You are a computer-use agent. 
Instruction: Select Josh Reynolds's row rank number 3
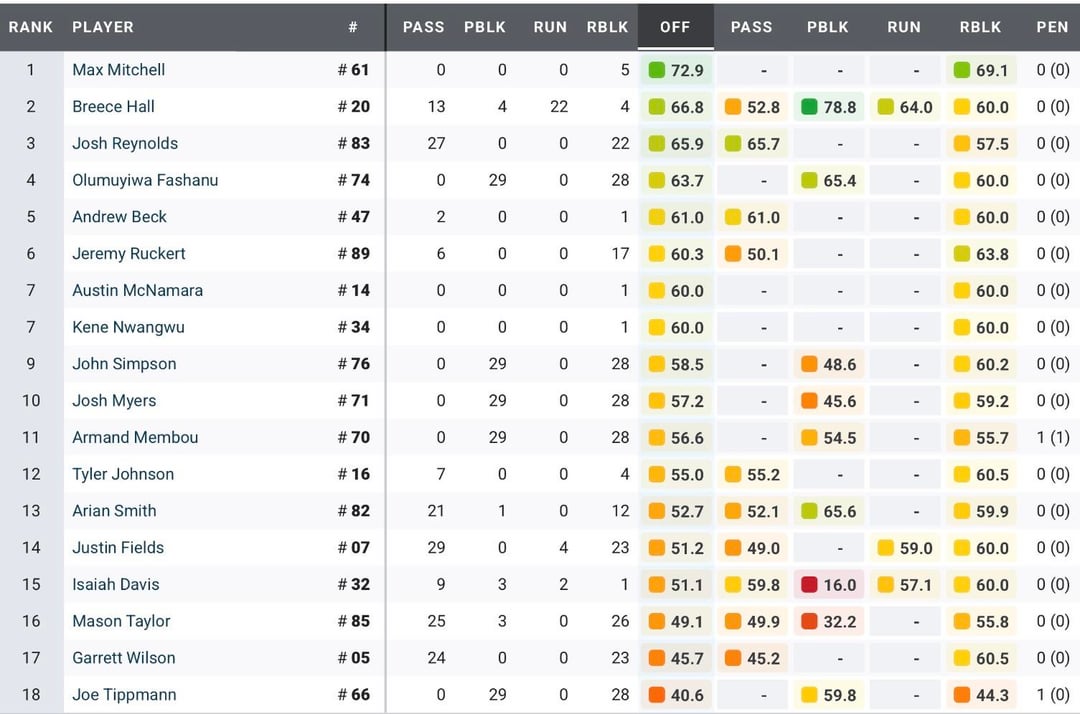point(30,143)
